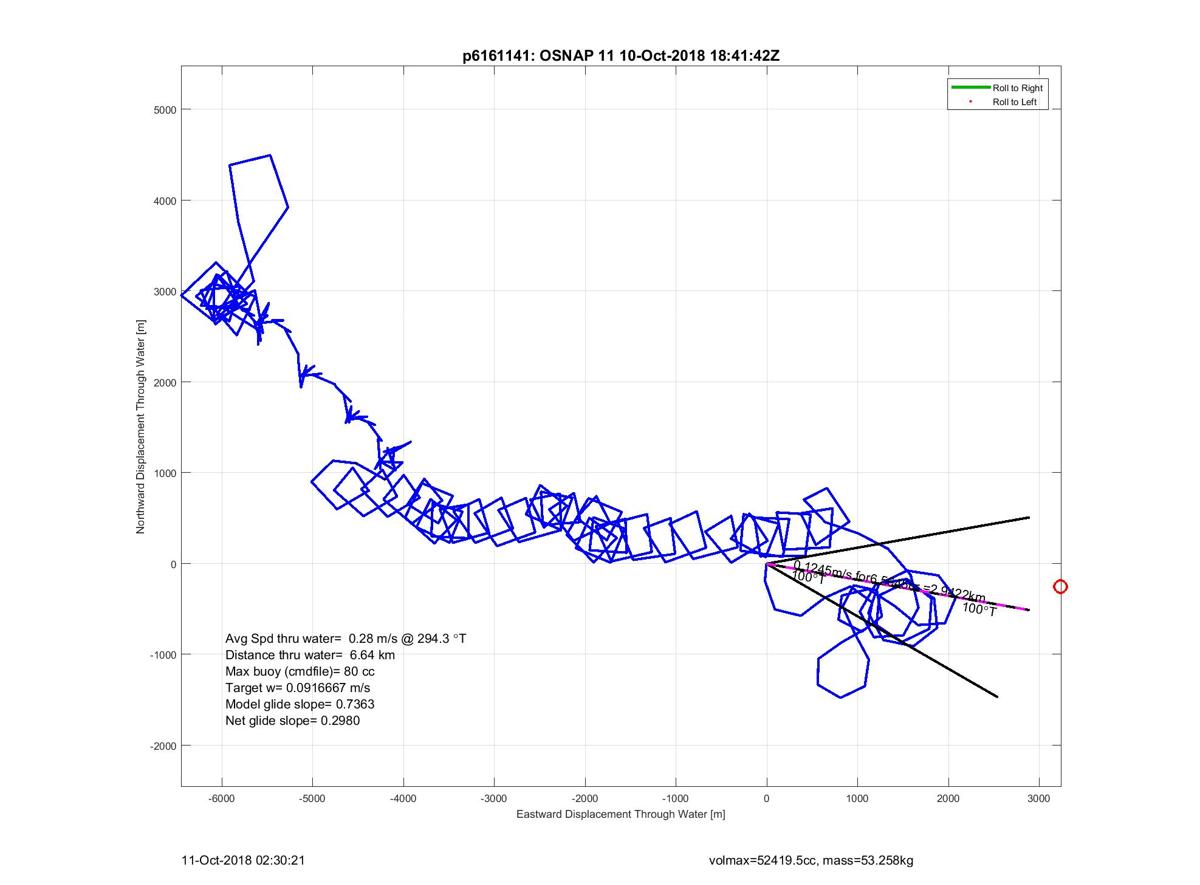Click the x-axis tick label 3000
This screenshot has width=1200, height=885.
tap(1039, 799)
